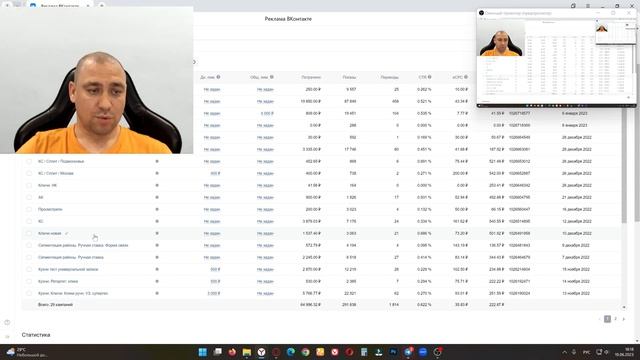Viewport: 640px width, 360px height.
Task: Open the Windows Start menu
Action: tap(202, 352)
